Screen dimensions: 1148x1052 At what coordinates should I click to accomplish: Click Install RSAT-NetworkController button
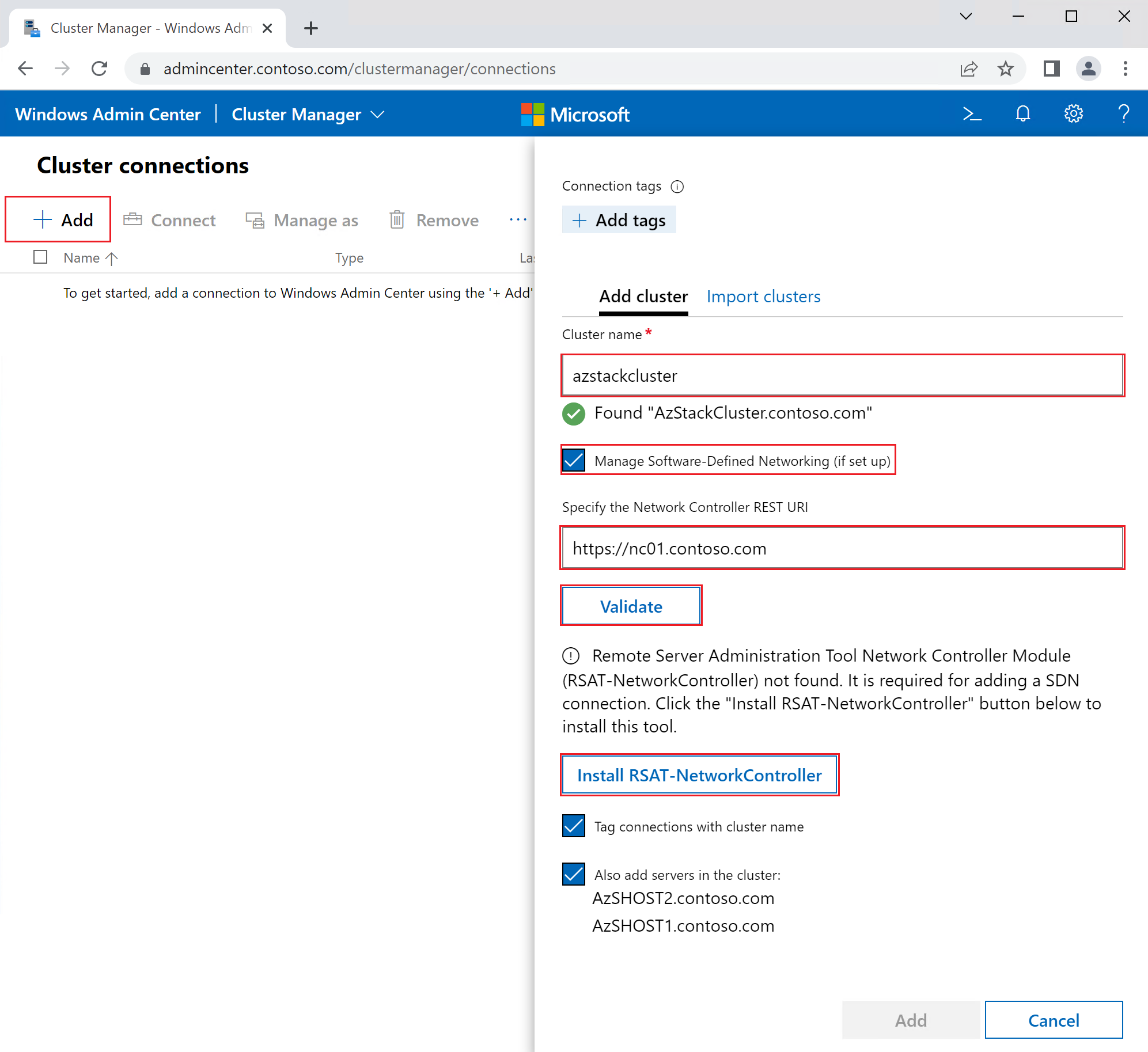tap(699, 775)
